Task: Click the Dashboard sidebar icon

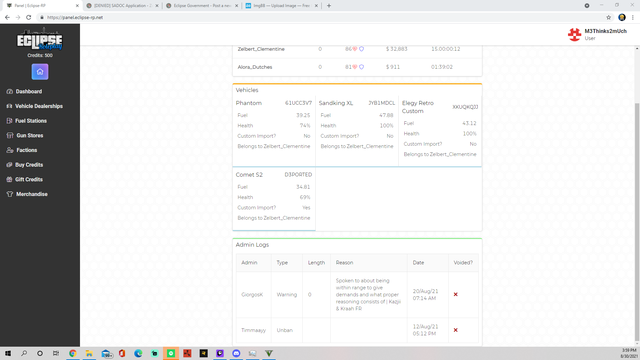Action: 9,91
